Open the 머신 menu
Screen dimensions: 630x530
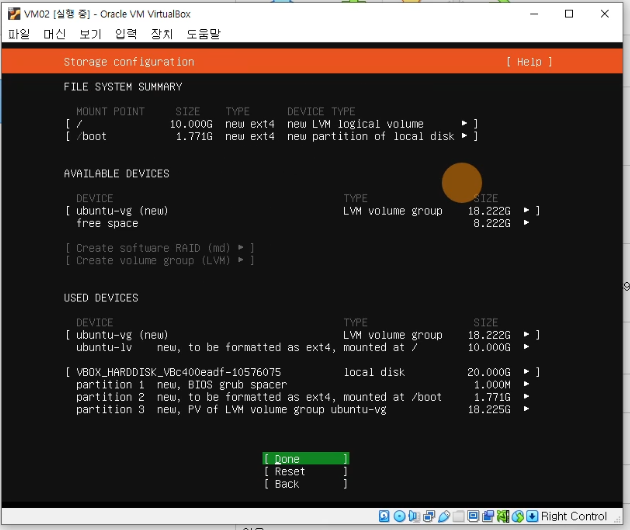point(54,34)
